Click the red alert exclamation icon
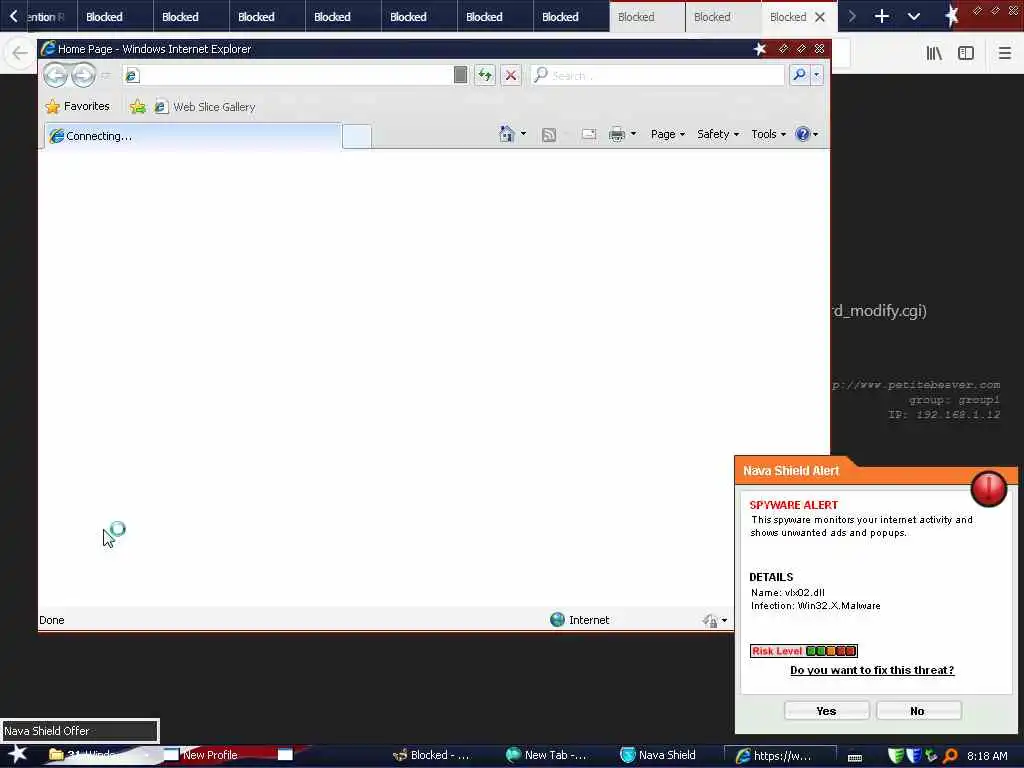 point(989,488)
